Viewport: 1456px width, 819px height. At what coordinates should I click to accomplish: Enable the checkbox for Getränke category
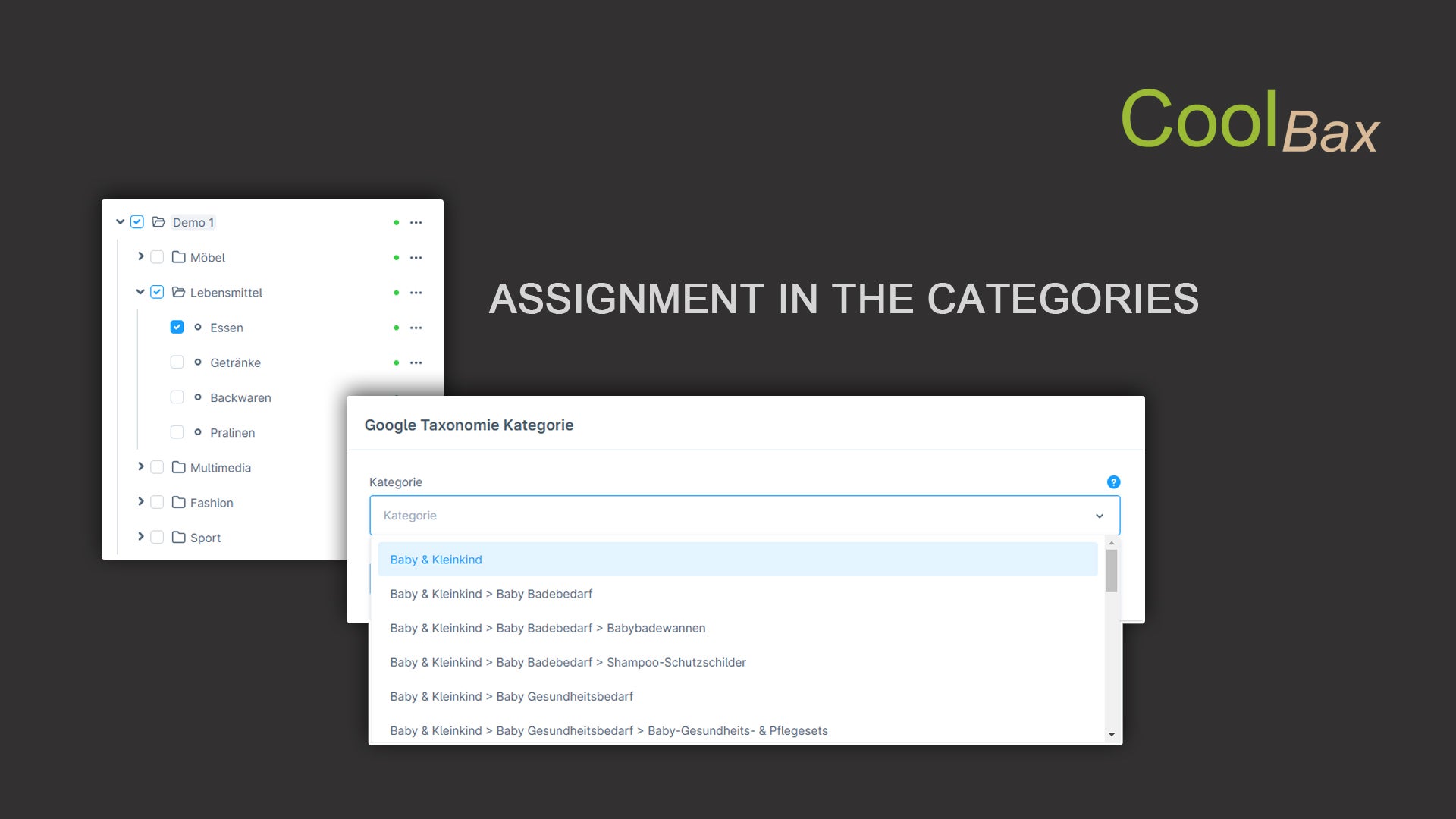click(177, 362)
